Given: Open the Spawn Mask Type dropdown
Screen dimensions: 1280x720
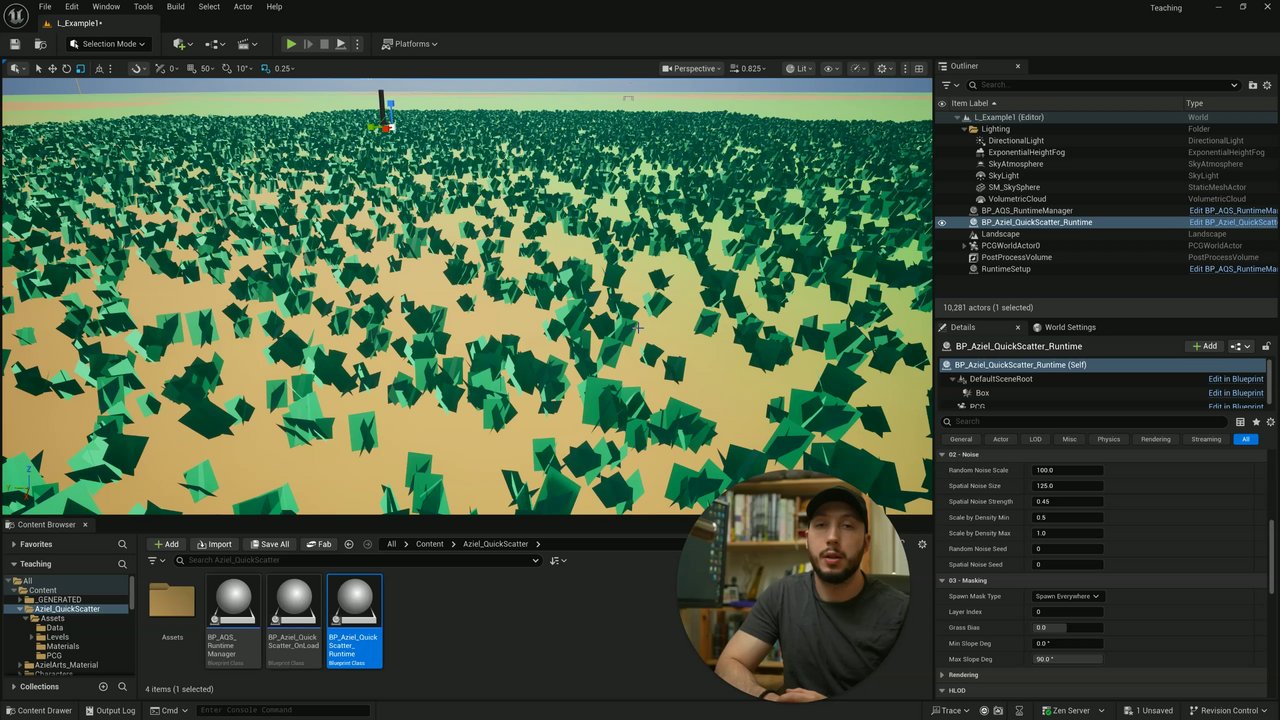Looking at the screenshot, I should pyautogui.click(x=1066, y=596).
